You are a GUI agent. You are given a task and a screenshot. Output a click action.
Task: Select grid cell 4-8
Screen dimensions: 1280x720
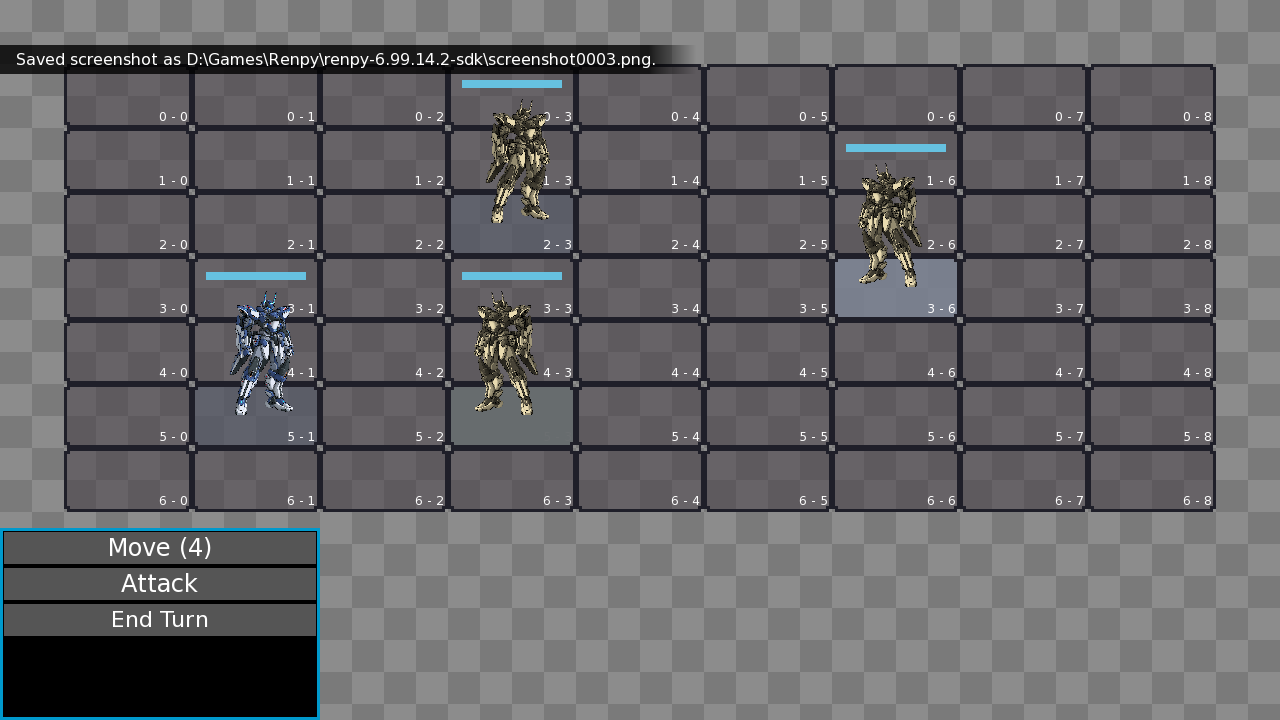pos(1152,352)
